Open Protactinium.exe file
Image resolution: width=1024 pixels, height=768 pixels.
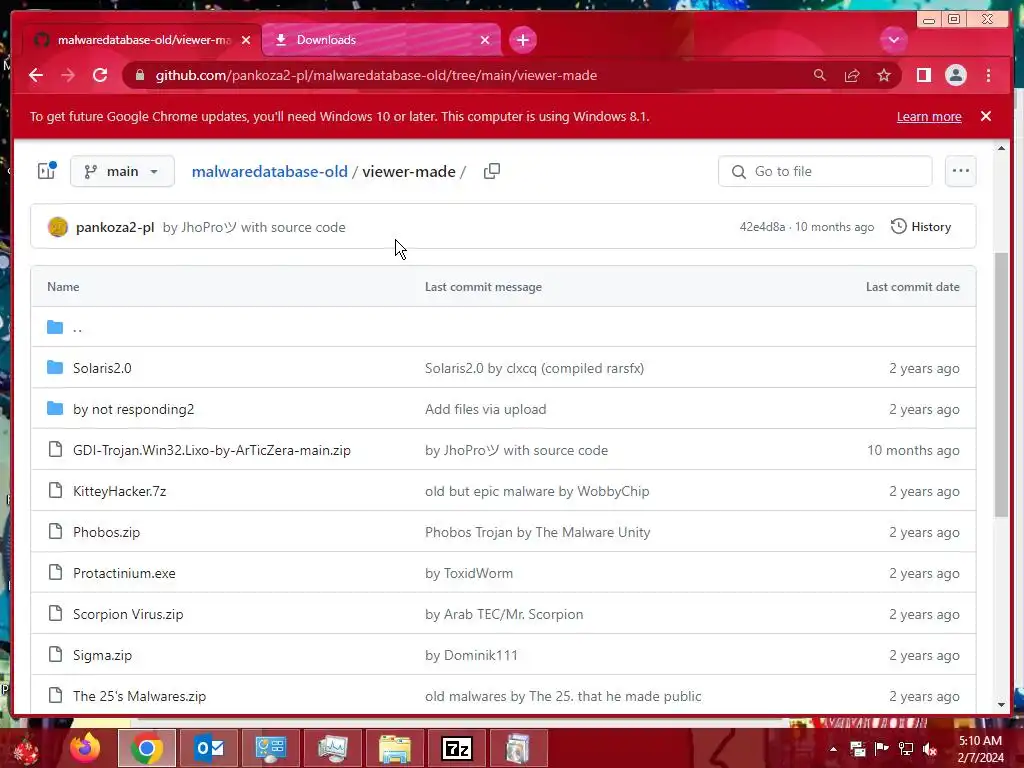coord(124,573)
